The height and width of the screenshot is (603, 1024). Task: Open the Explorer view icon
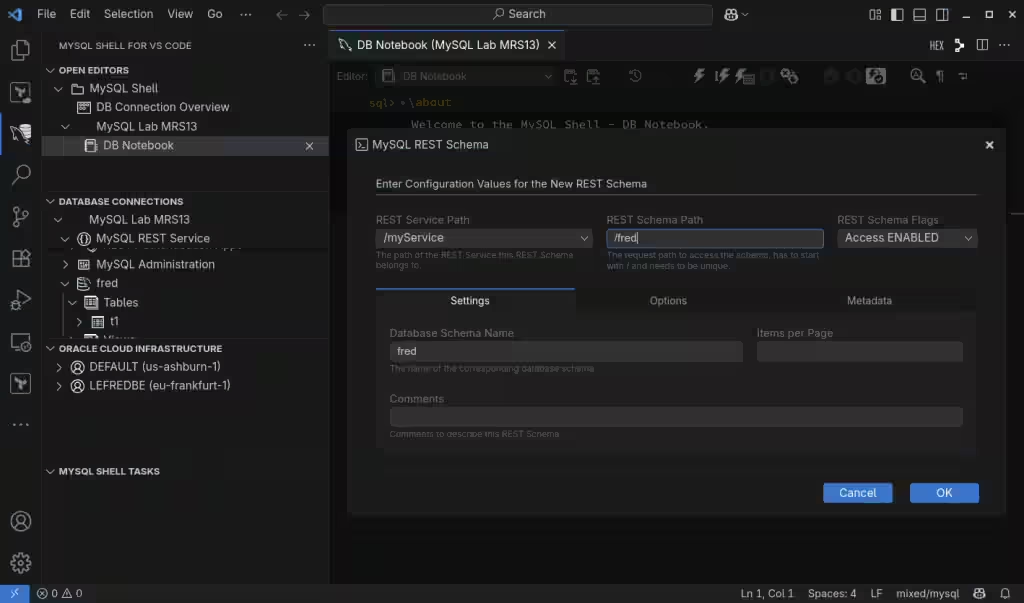tap(20, 50)
